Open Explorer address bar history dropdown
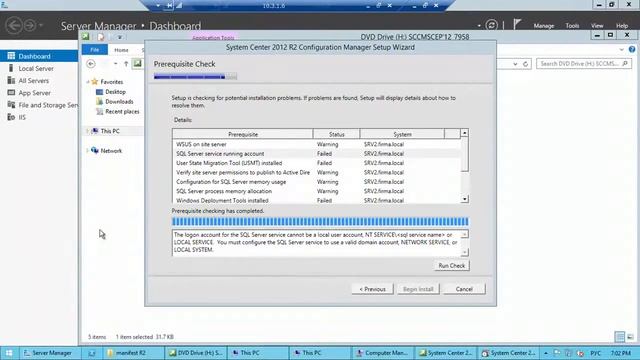 pyautogui.click(x=515, y=64)
